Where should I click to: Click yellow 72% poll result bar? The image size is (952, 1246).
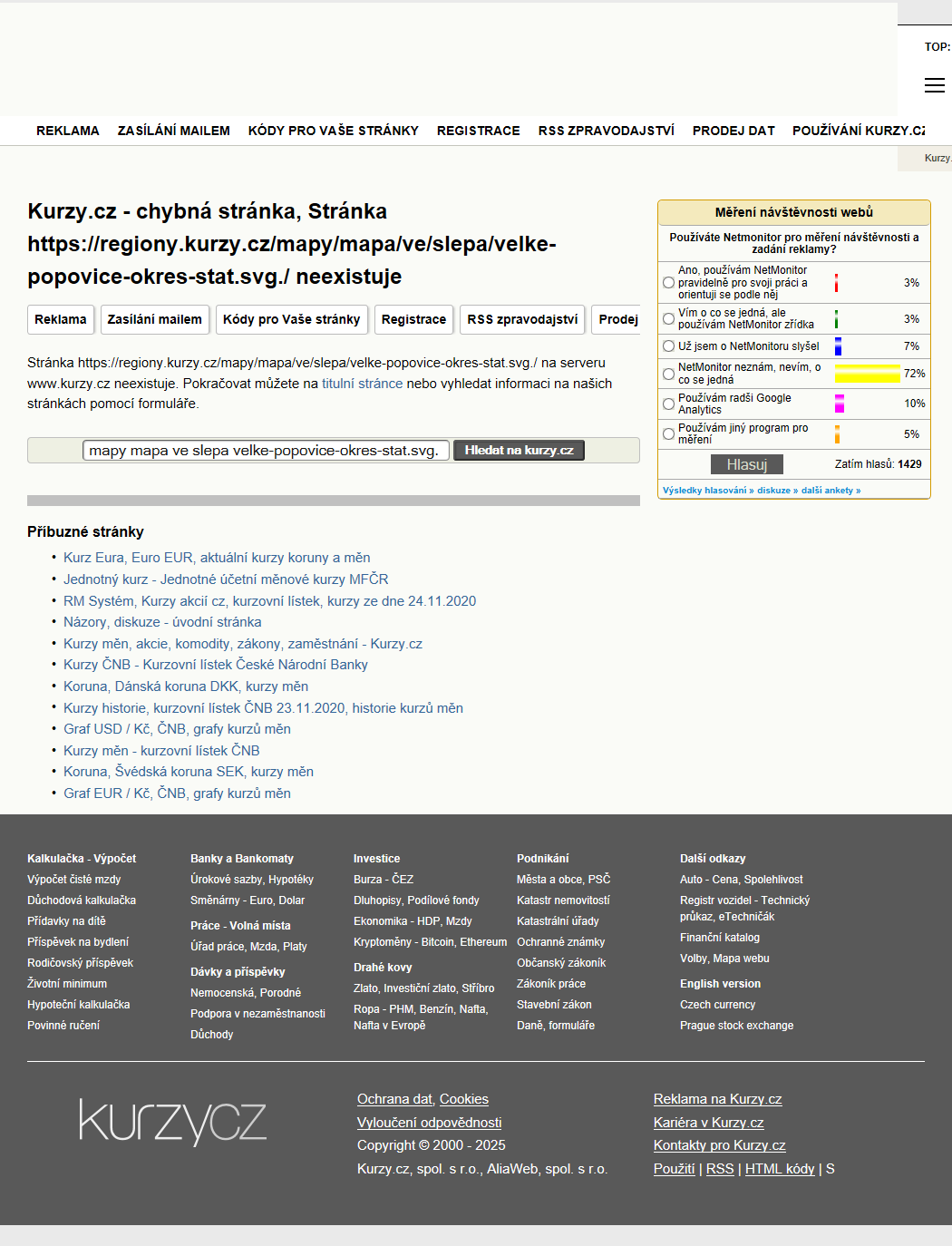point(868,374)
